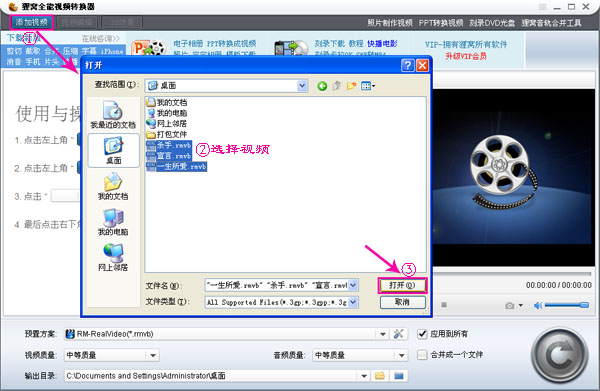Open 刻录DVD光盘 tool

tap(492, 23)
